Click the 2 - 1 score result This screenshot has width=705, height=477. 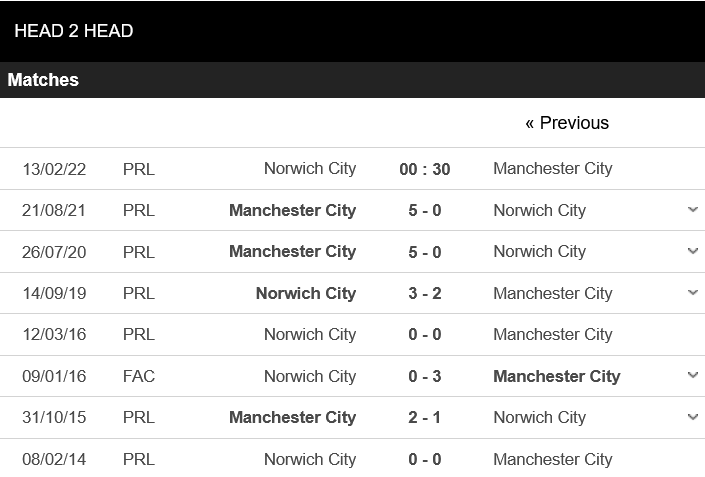point(424,417)
